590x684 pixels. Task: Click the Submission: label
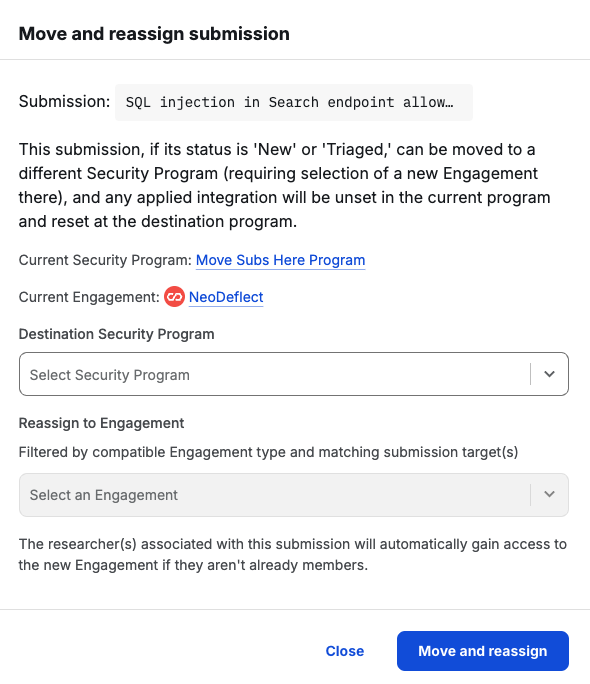(x=65, y=102)
